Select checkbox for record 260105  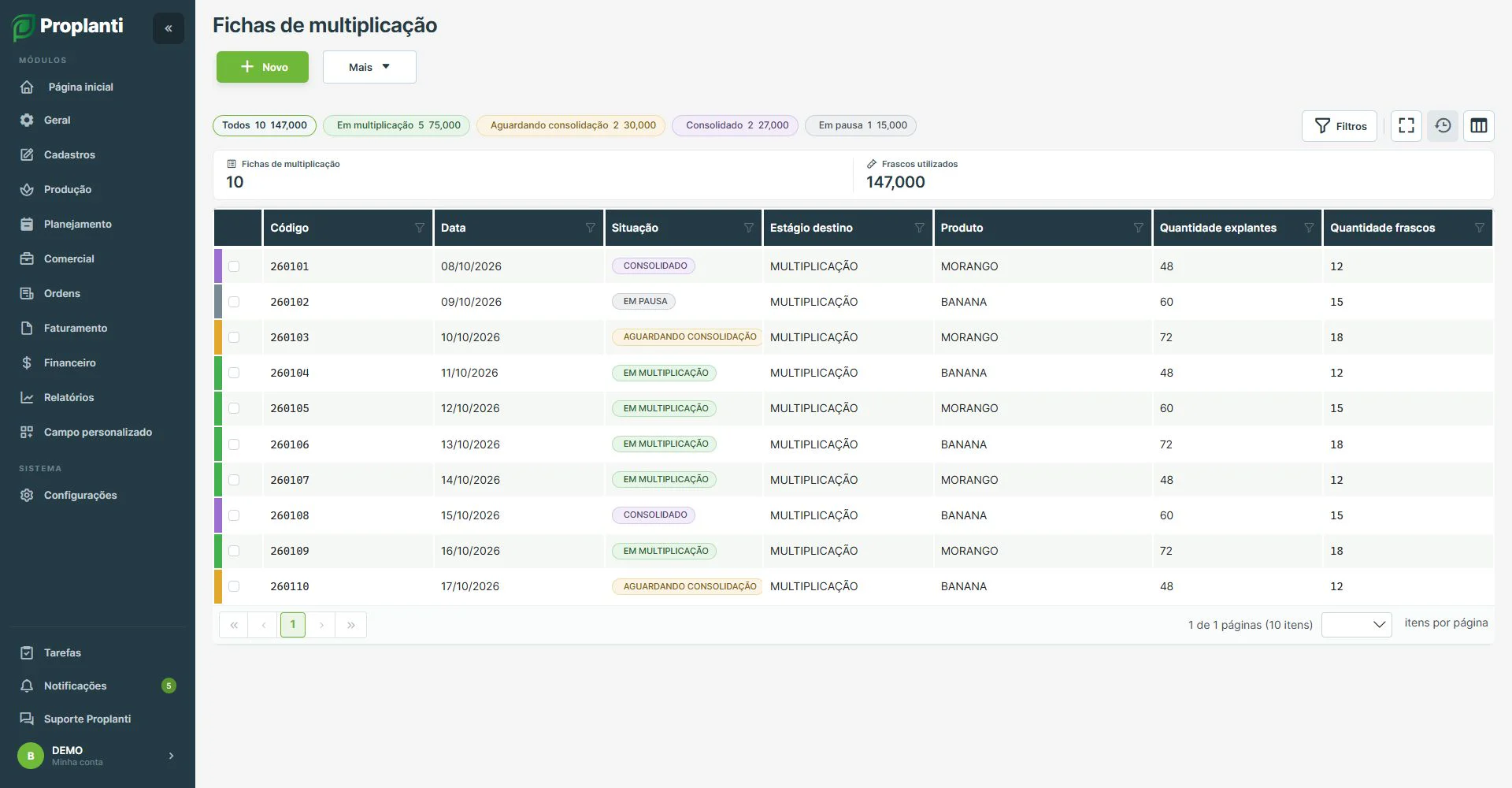tap(234, 408)
